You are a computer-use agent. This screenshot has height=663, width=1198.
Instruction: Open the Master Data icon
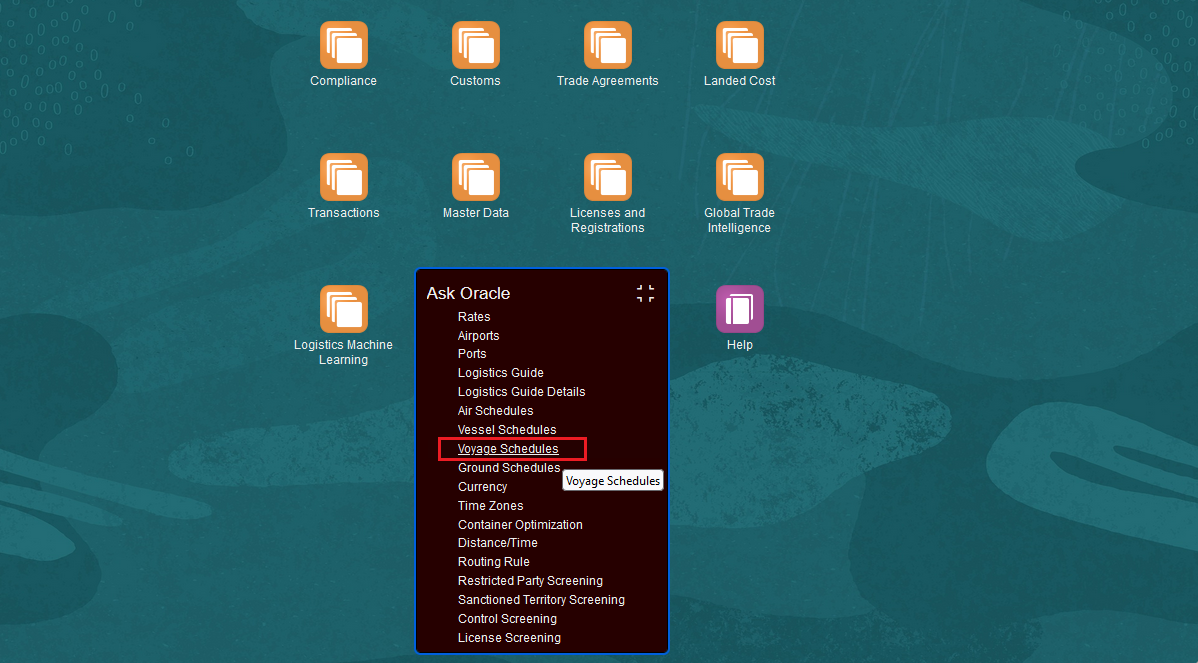pos(475,177)
